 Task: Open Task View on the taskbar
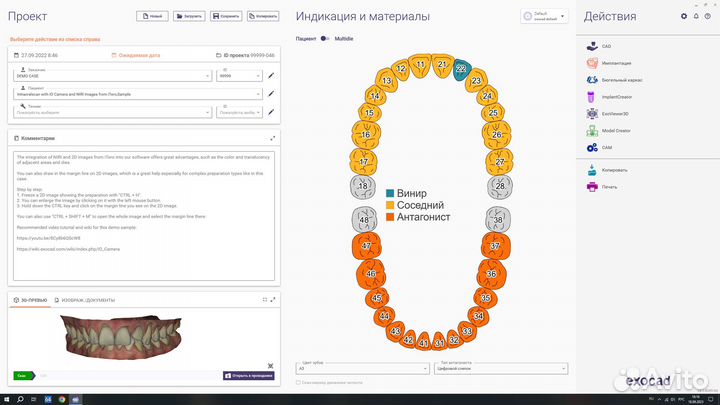(x=34, y=399)
